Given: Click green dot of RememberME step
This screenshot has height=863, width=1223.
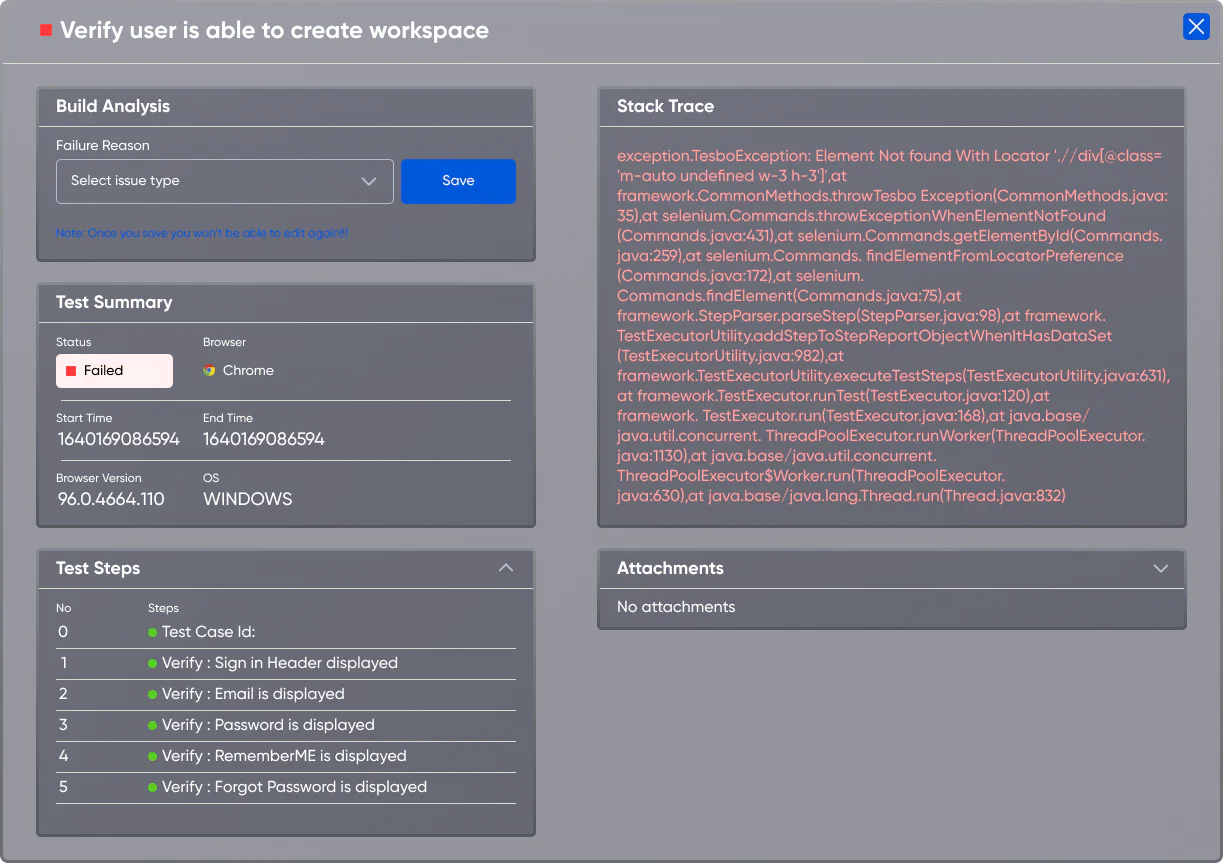Looking at the screenshot, I should (x=153, y=756).
